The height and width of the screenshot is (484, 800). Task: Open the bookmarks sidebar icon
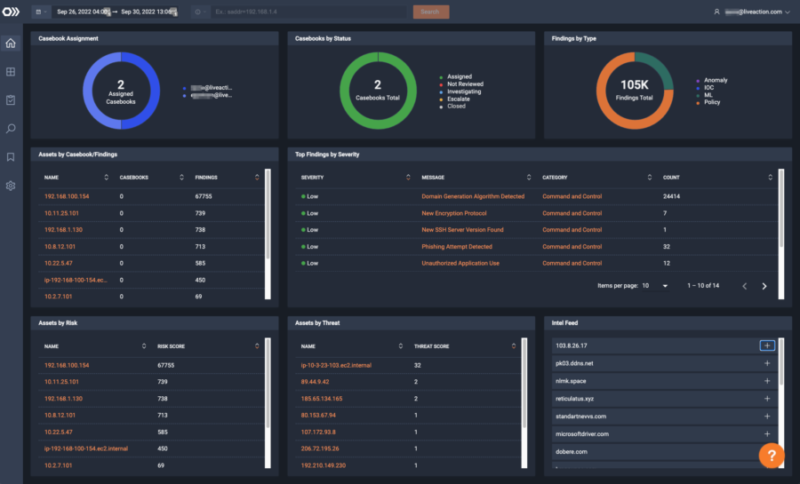(11, 157)
